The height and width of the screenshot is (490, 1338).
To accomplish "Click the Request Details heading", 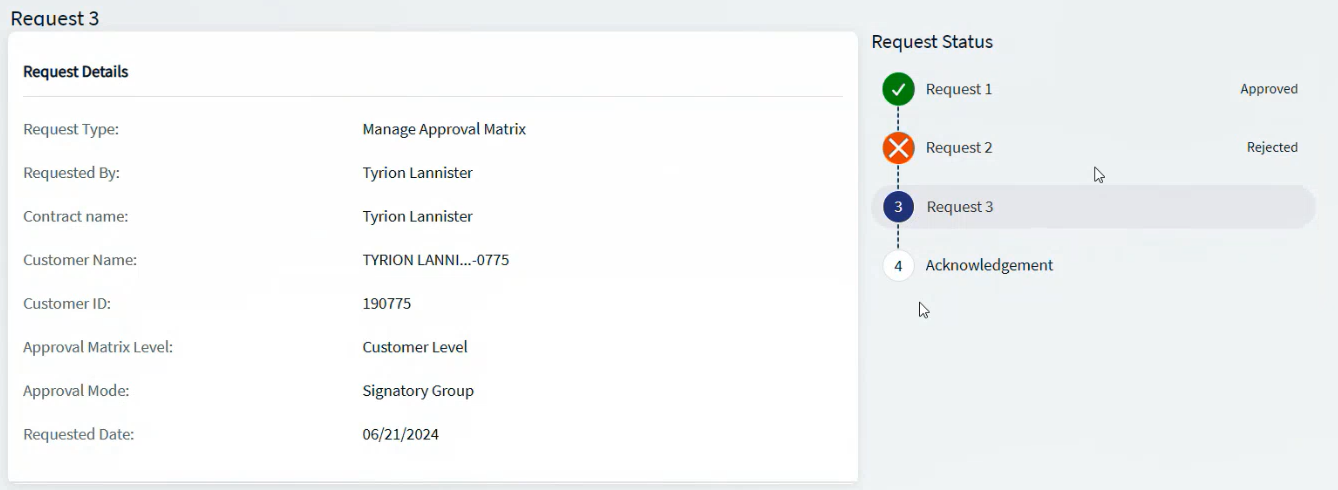I will 76,72.
